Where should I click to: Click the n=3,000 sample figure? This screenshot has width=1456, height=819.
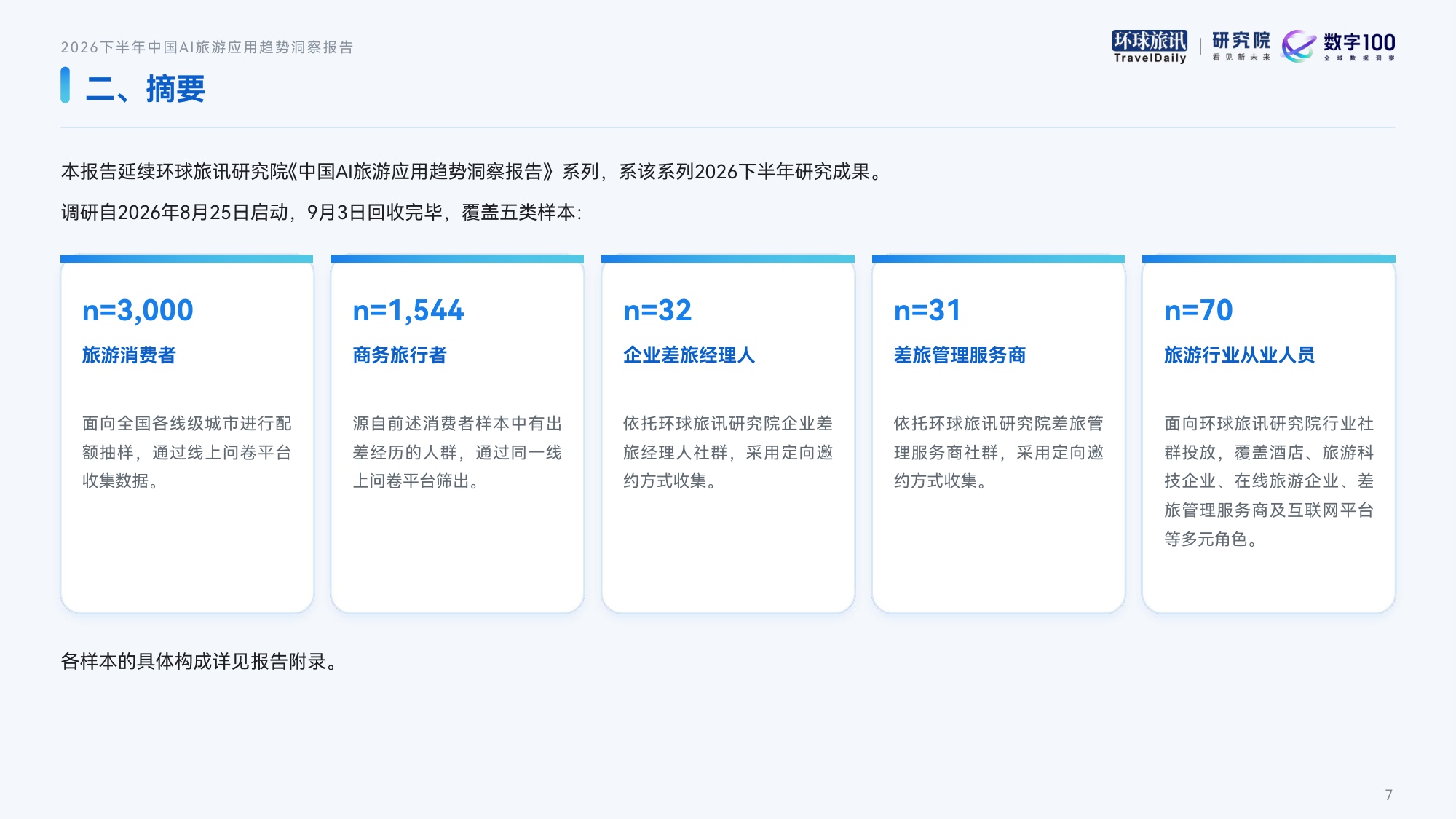(138, 310)
